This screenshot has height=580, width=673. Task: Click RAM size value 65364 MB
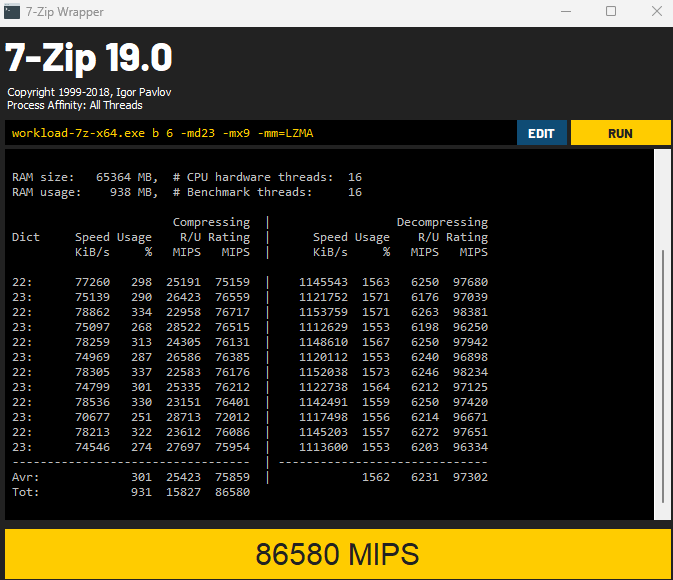(x=127, y=177)
